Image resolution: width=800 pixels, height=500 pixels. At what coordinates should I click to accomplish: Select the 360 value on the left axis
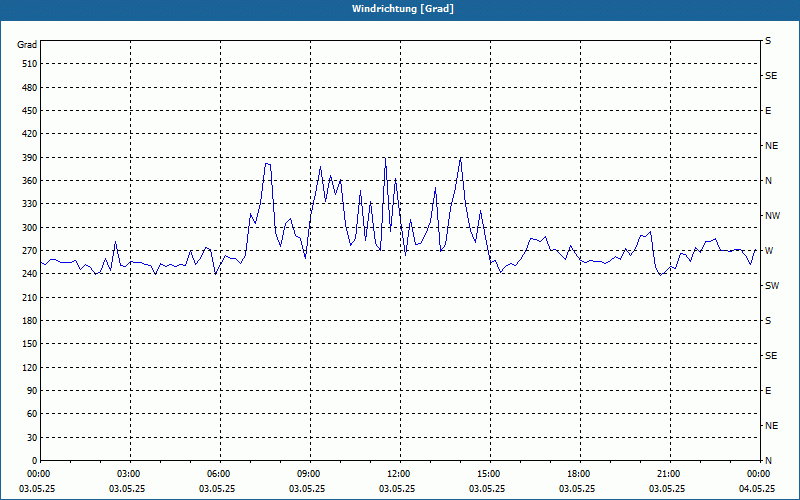click(30, 181)
